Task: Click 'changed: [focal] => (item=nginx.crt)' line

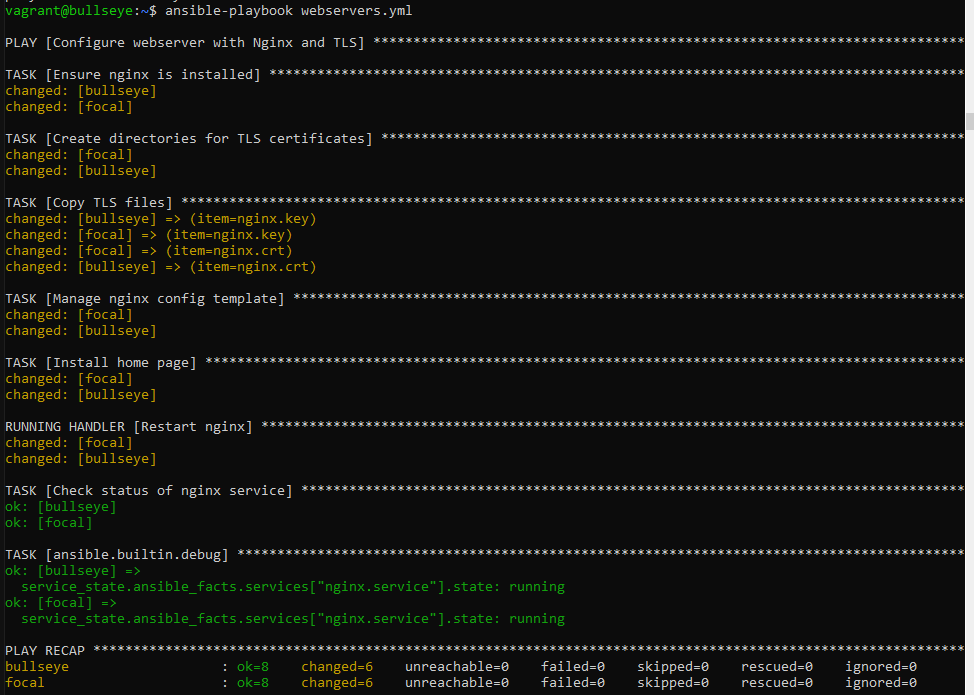Action: pos(148,251)
